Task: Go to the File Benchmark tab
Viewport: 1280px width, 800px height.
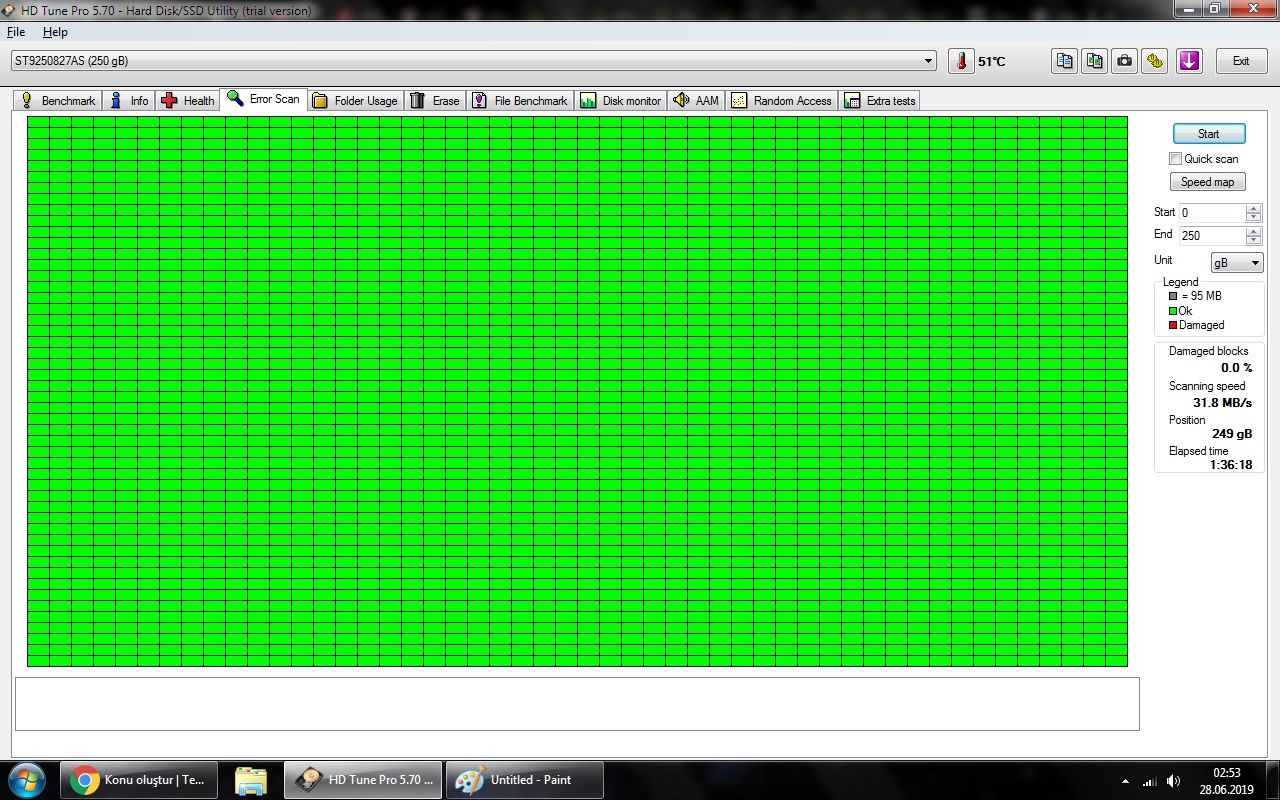Action: click(x=520, y=101)
